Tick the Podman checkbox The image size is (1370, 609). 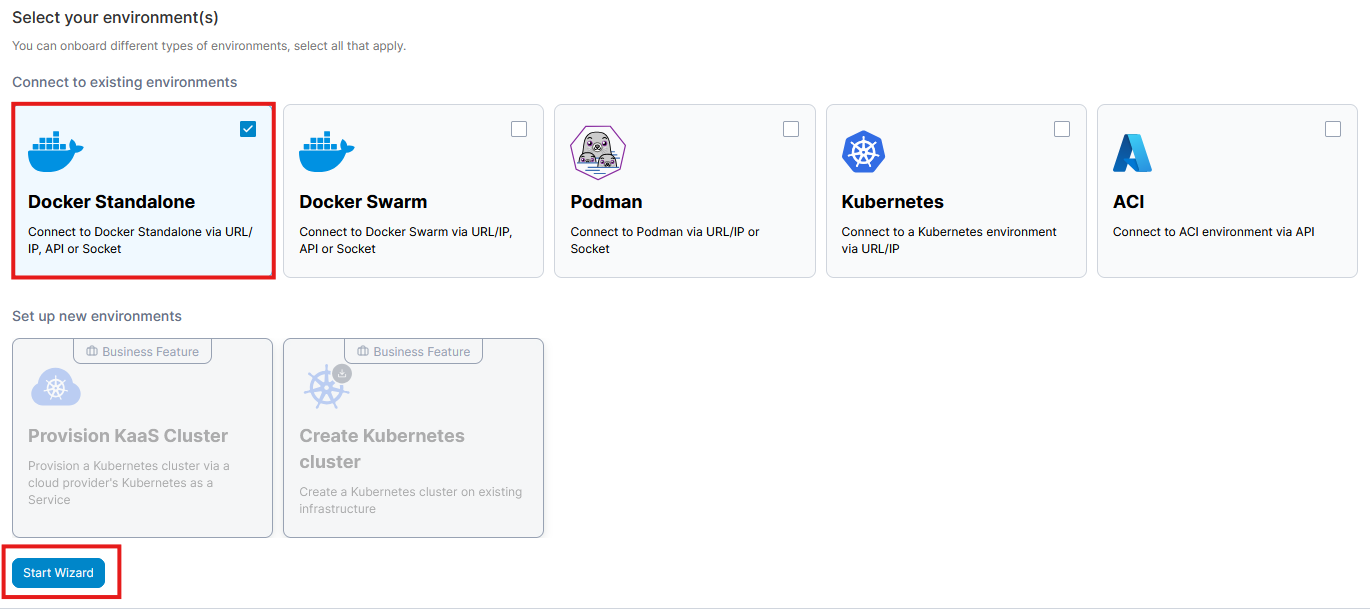(x=790, y=128)
